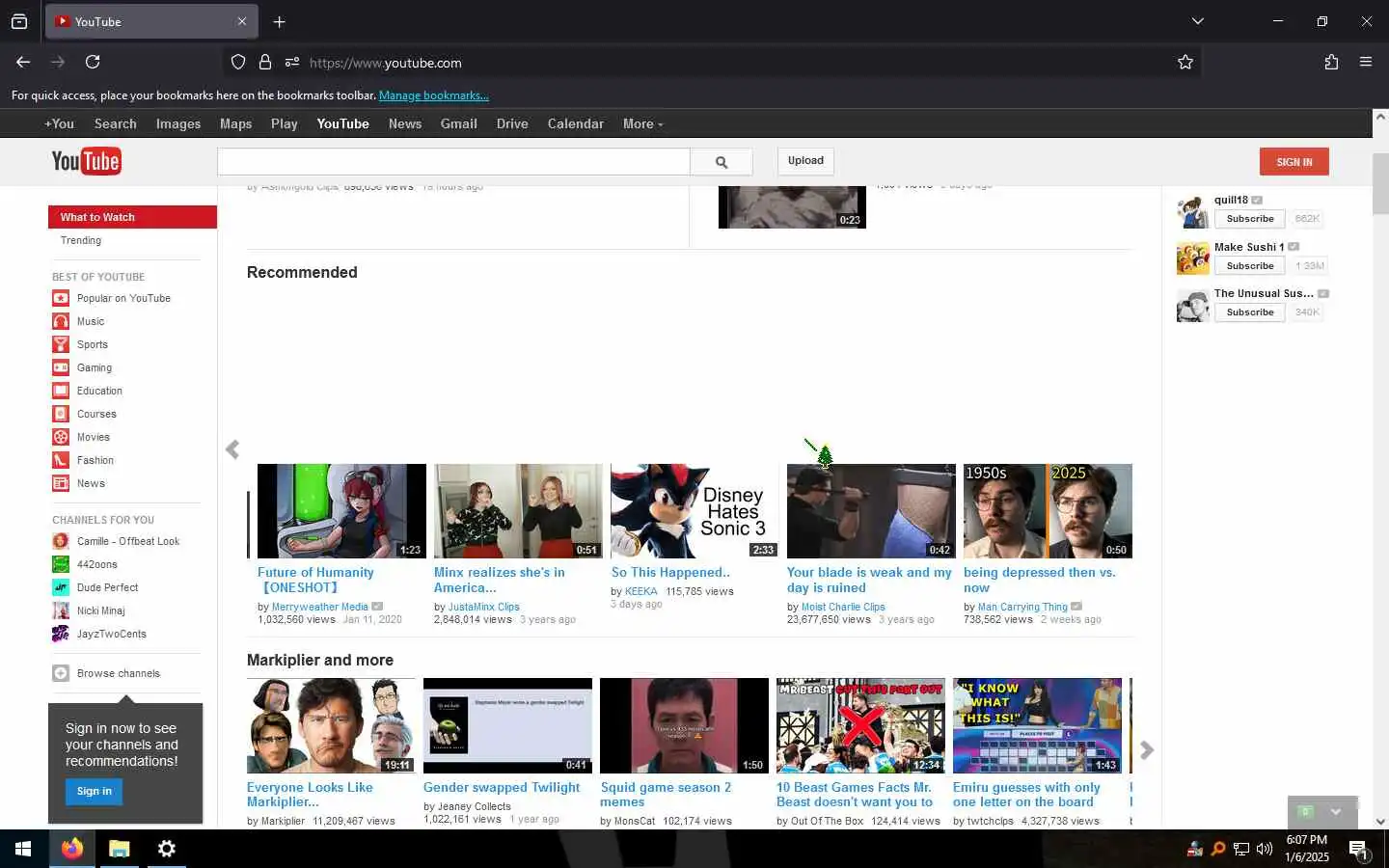Screen dimensions: 1389x868
Task: Open the Music category icon
Action: point(61,321)
